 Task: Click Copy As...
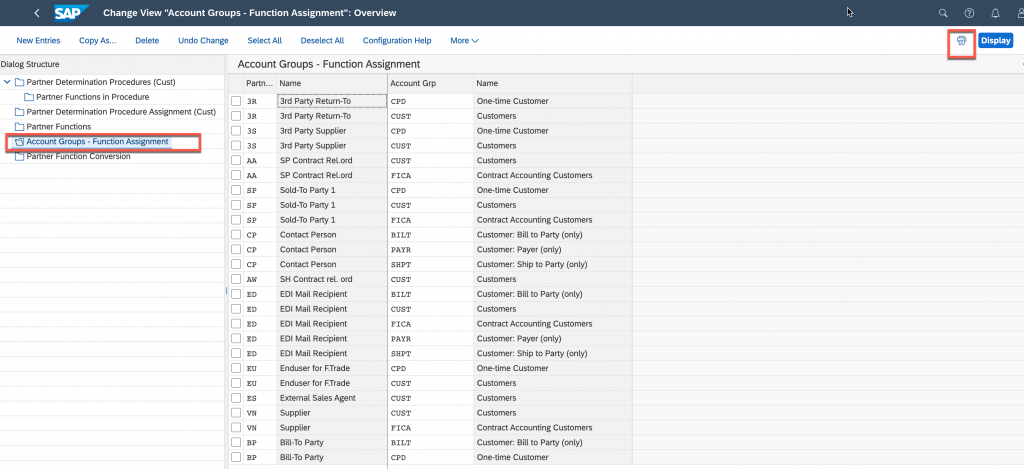[97, 40]
